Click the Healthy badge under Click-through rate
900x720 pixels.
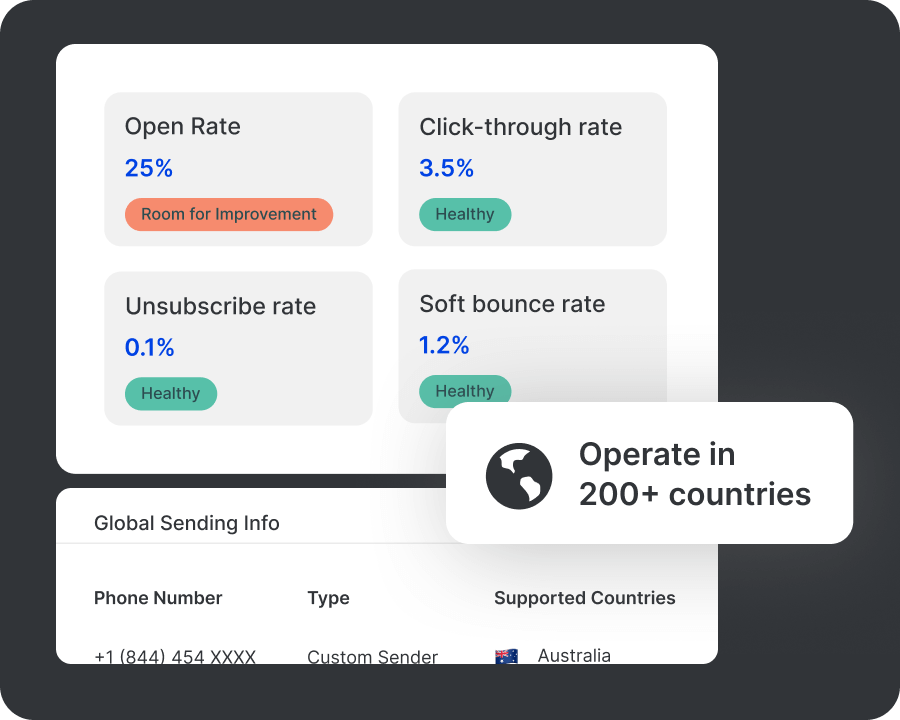tap(465, 214)
